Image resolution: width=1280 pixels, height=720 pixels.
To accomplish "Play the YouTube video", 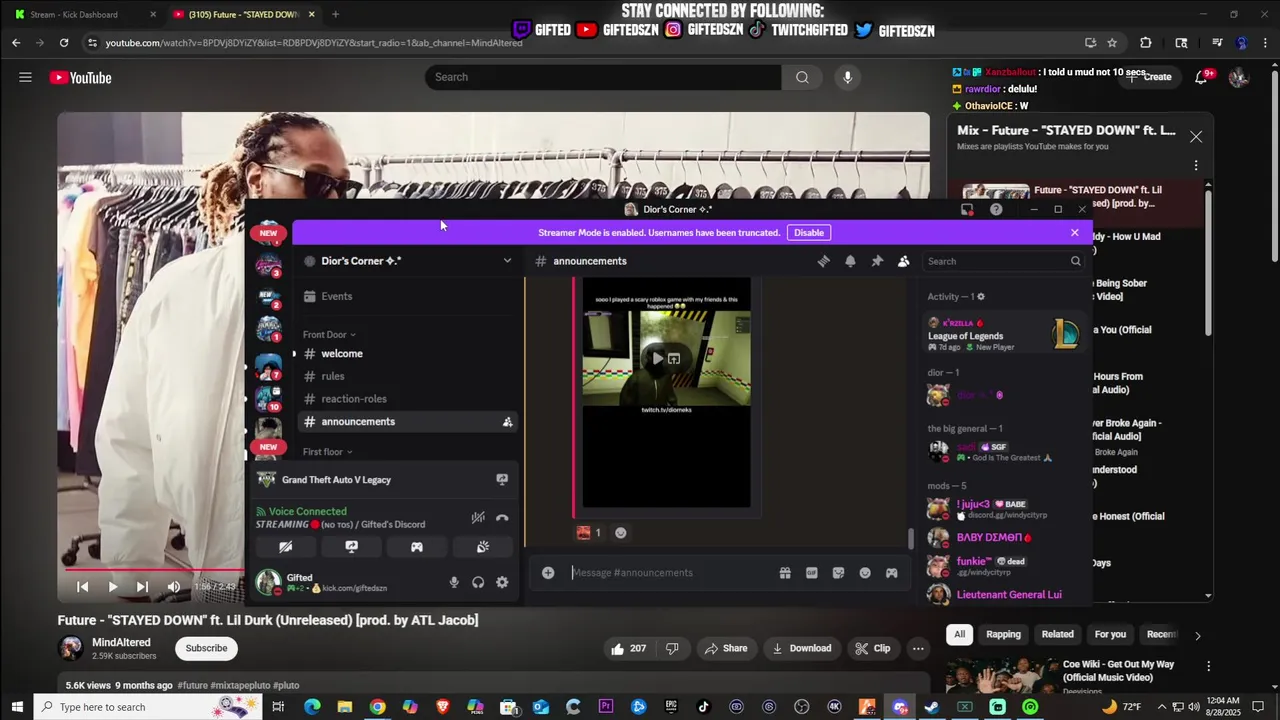I will (x=112, y=587).
